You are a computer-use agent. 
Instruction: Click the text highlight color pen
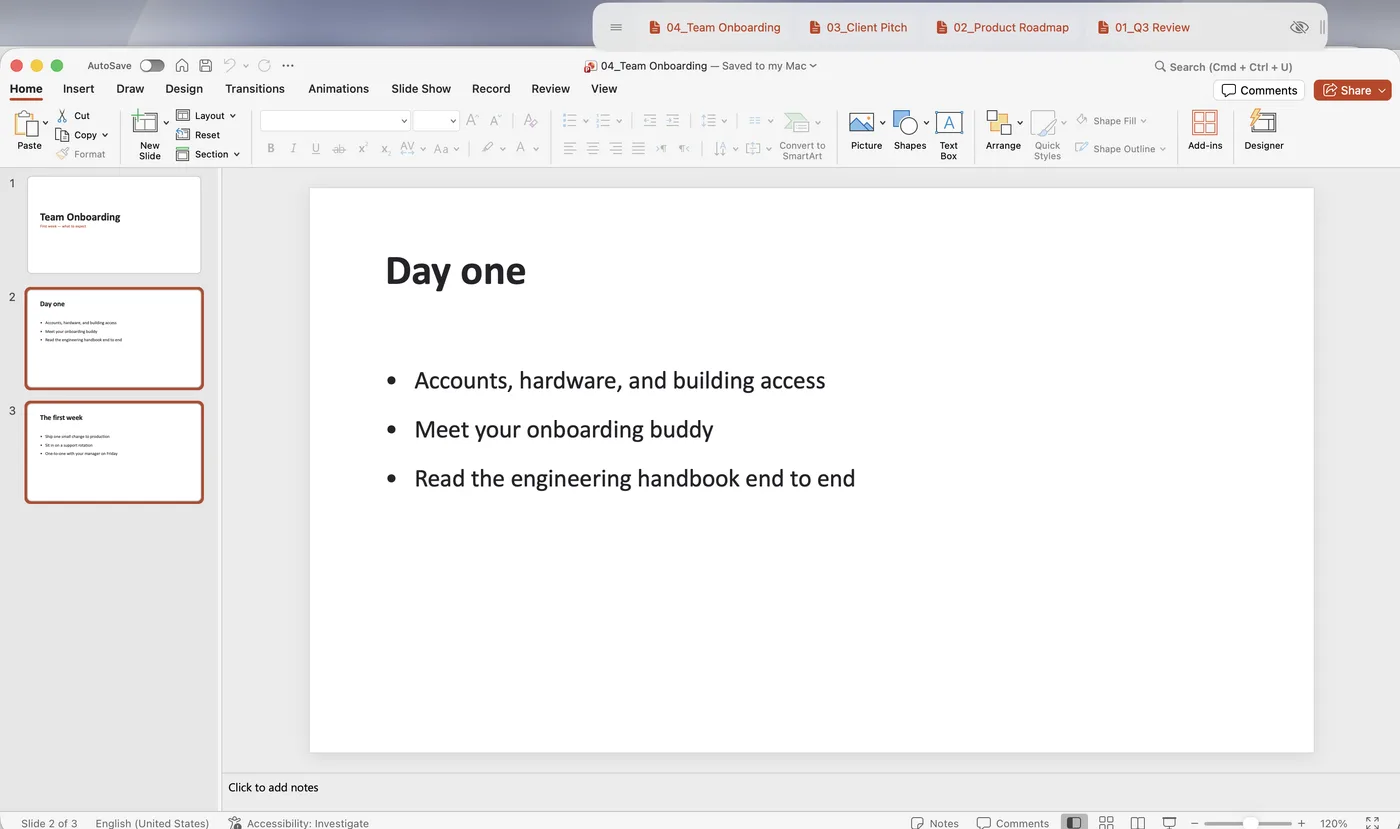[487, 148]
